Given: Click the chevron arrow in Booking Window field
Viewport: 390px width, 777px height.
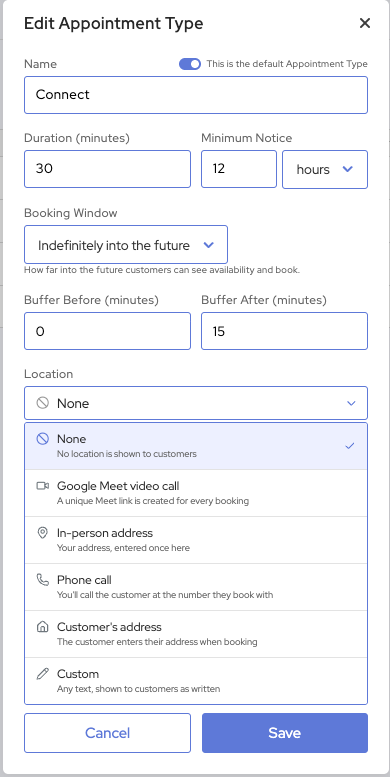Looking at the screenshot, I should [x=209, y=245].
